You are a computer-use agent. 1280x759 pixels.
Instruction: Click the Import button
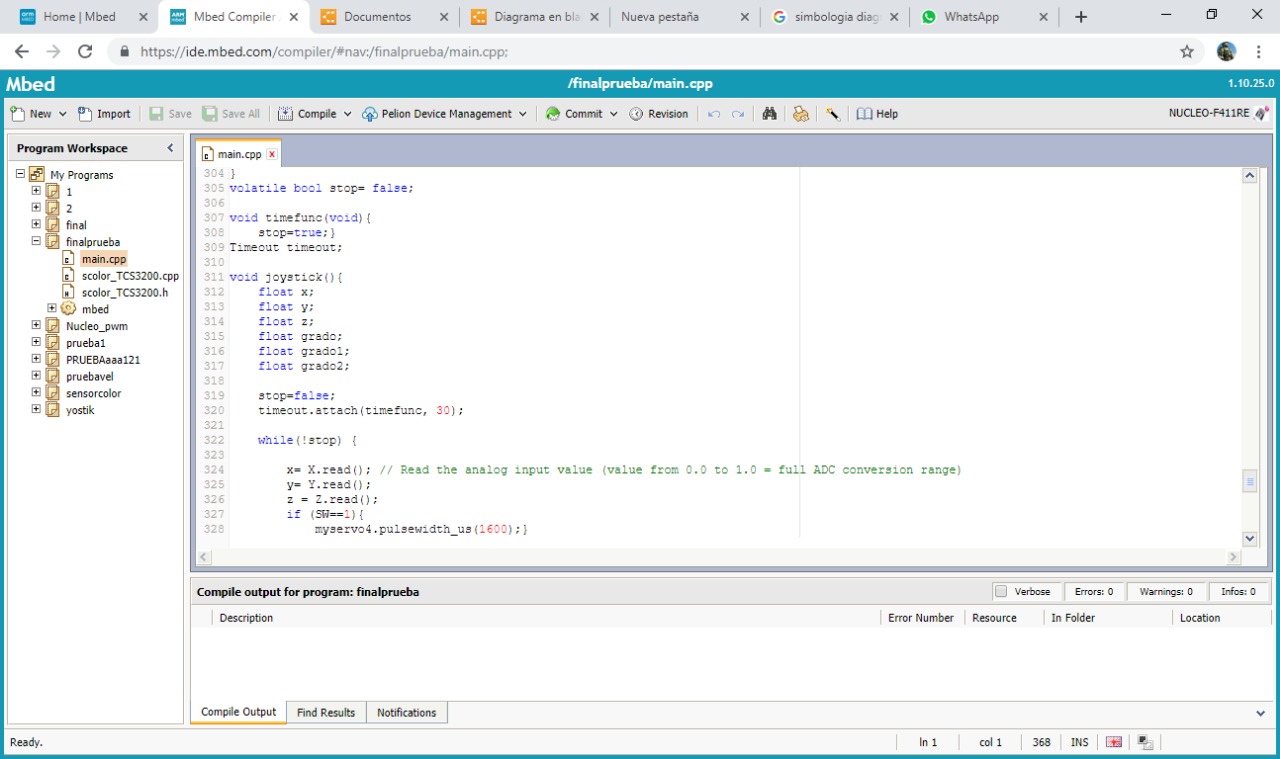(105, 114)
